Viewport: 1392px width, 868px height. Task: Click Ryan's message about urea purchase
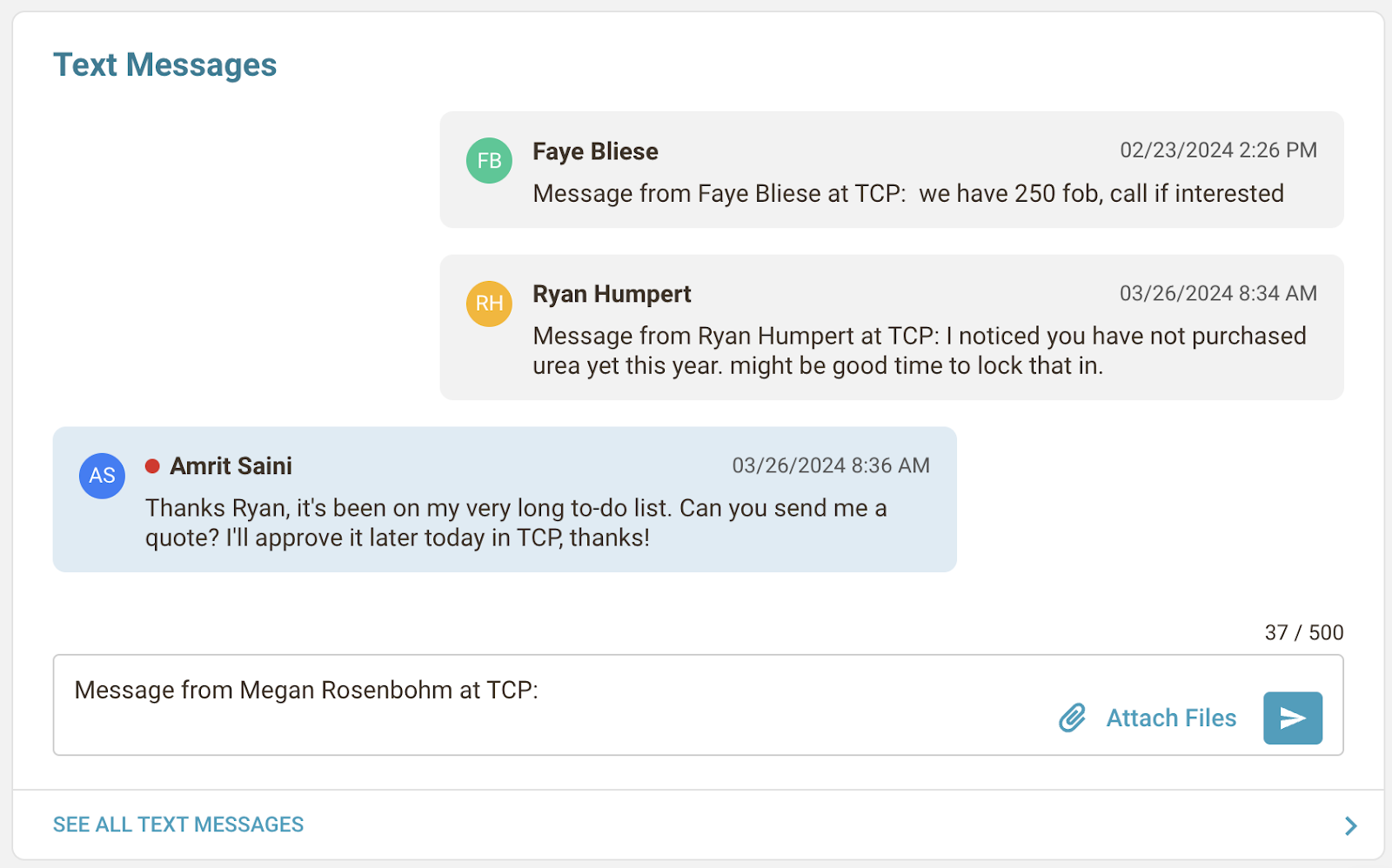pyautogui.click(x=919, y=351)
